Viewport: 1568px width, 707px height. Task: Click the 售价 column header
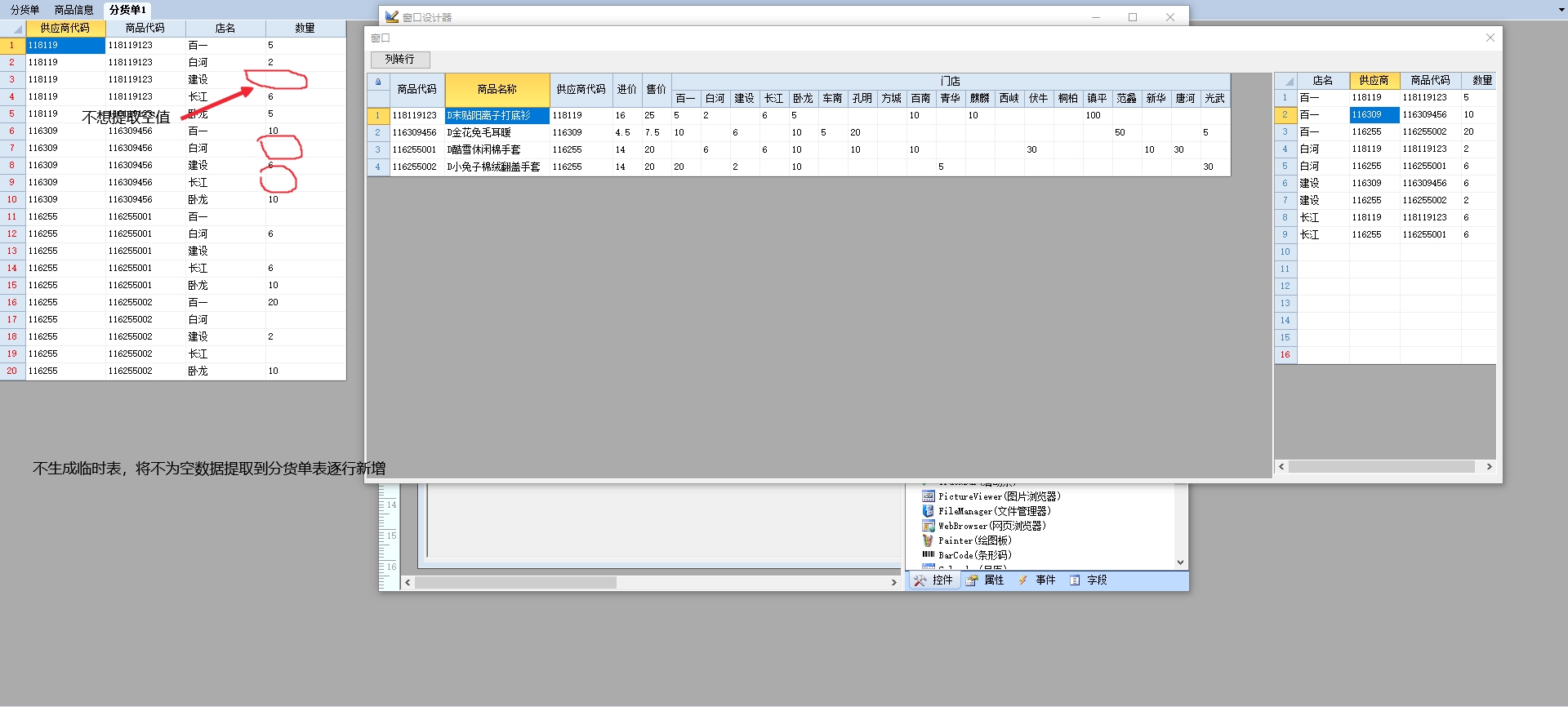point(657,90)
